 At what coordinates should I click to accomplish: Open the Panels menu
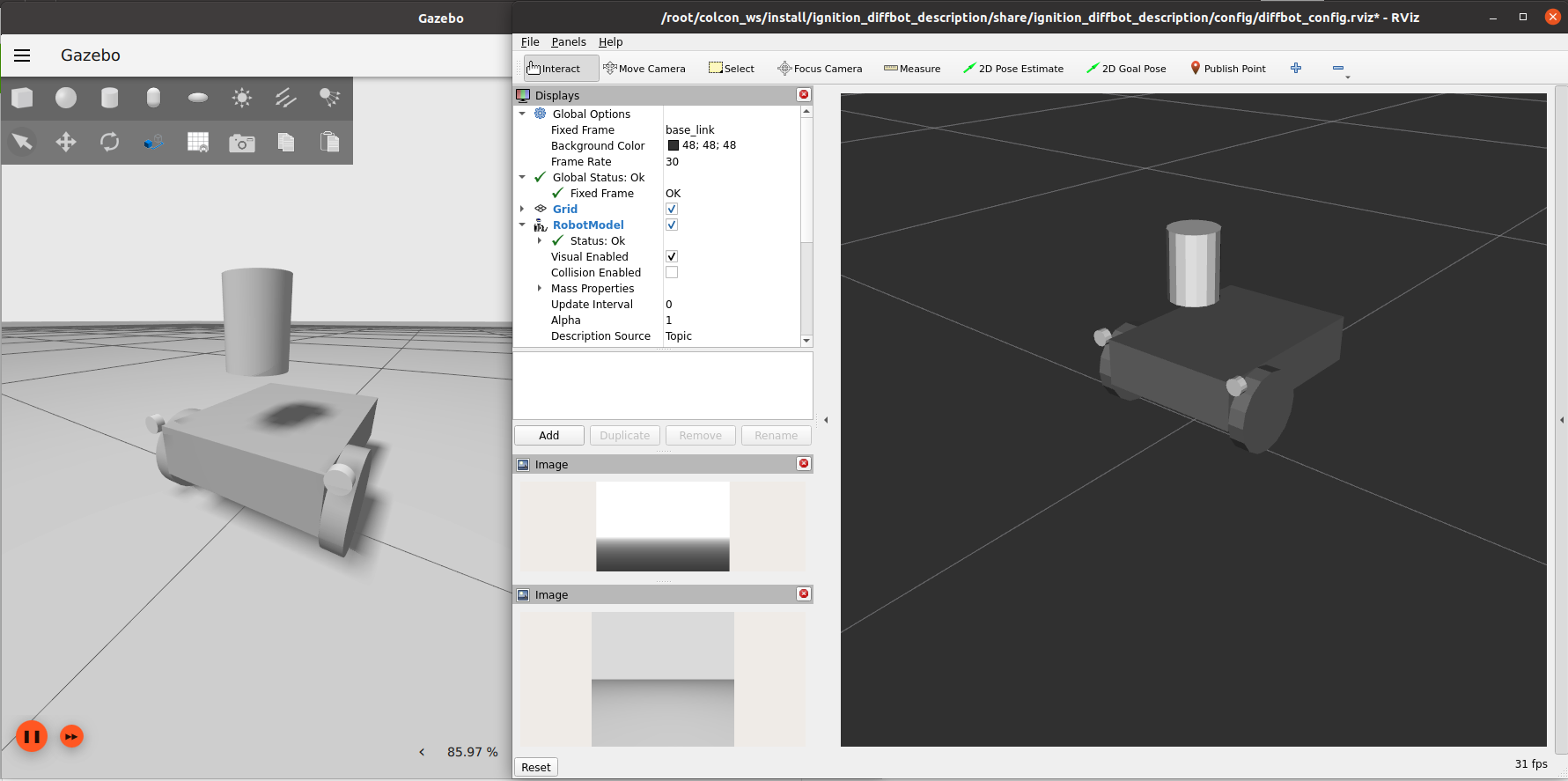pyautogui.click(x=568, y=42)
